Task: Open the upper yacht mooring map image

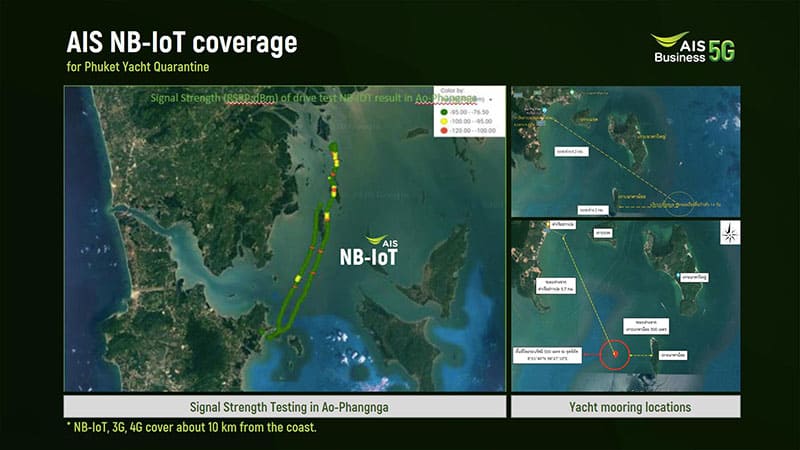Action: tap(626, 152)
